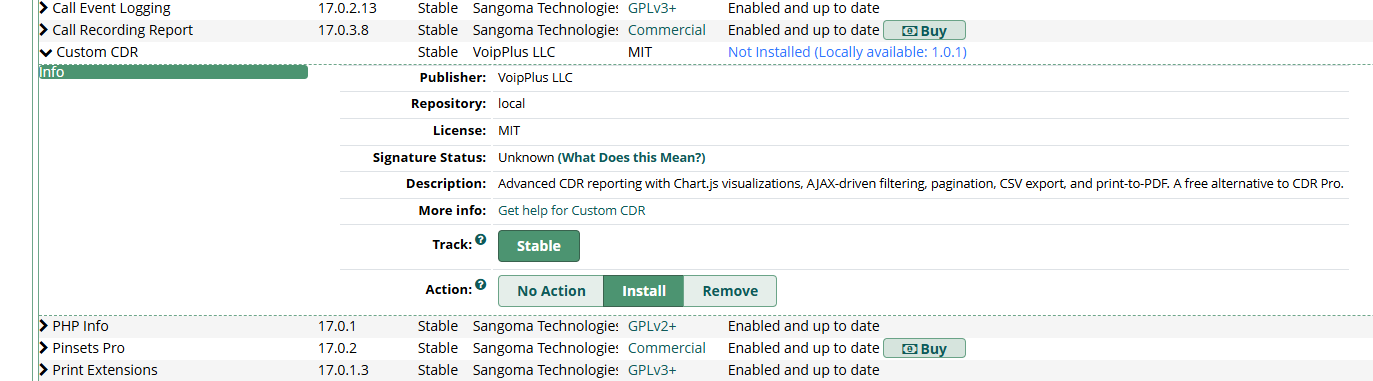Open Get help for Custom CDR link
1373x381 pixels.
coord(572,210)
